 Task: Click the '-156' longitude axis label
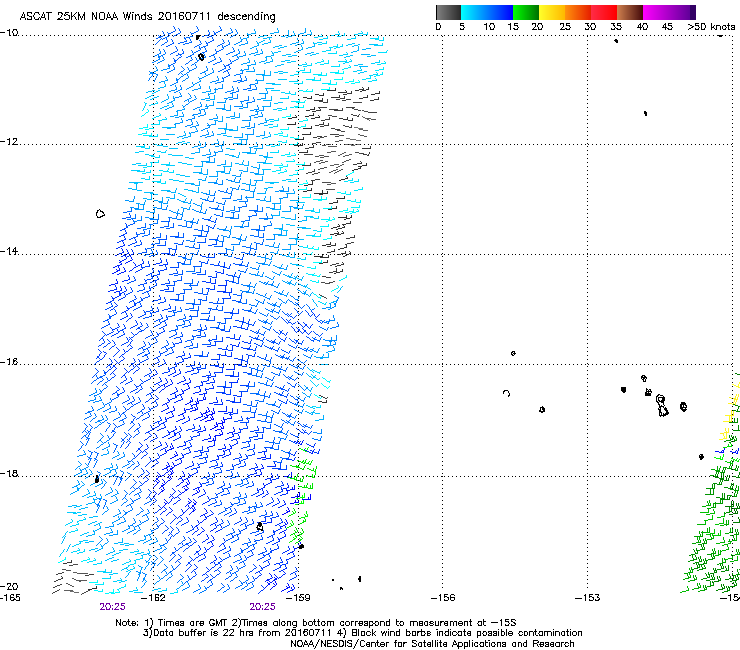click(x=443, y=598)
